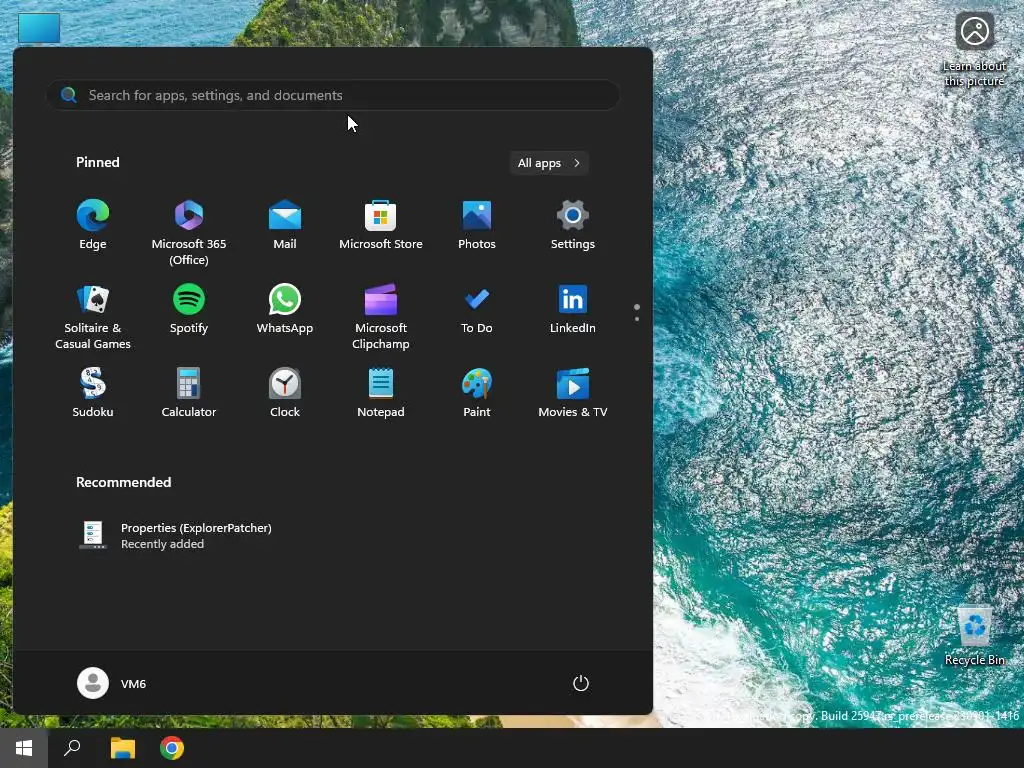Image resolution: width=1024 pixels, height=768 pixels.
Task: Select the desktop icon at top-left
Action: tap(39, 28)
